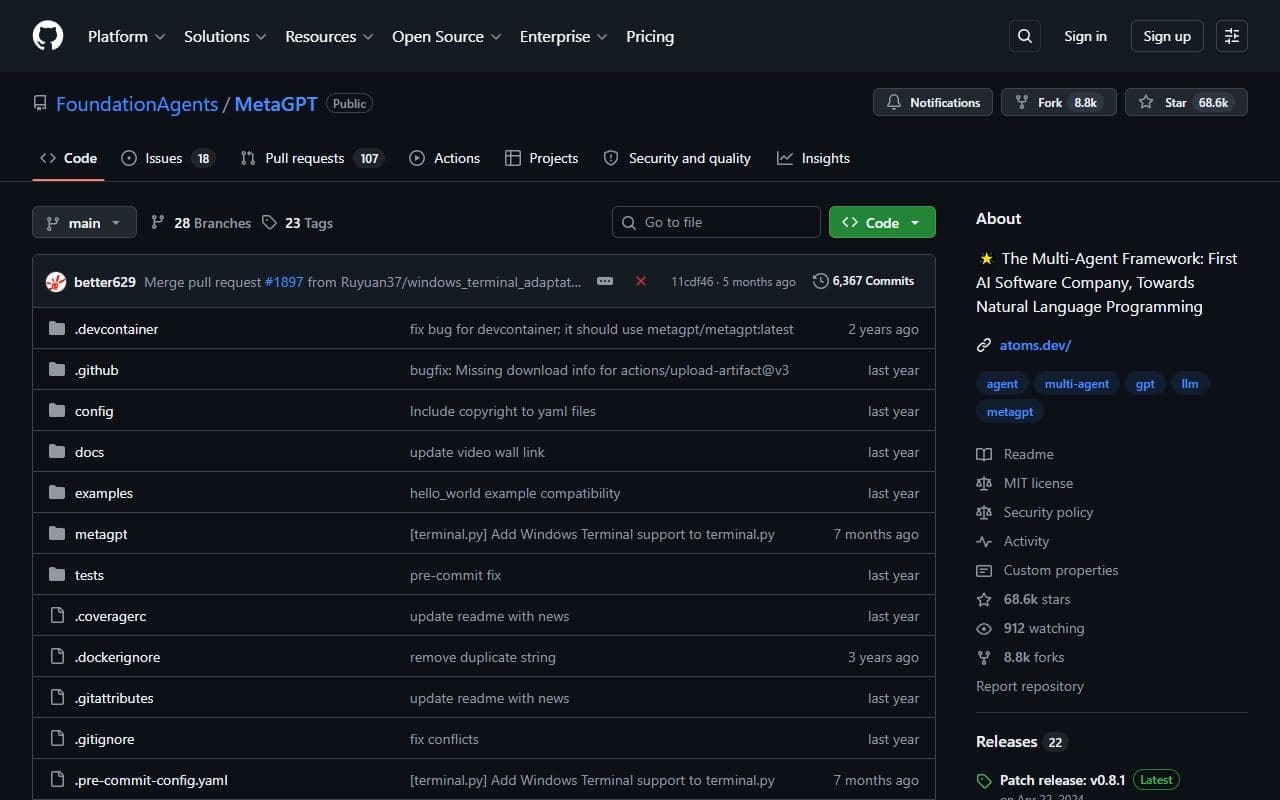Select the multi-agent topic tag

click(x=1077, y=384)
